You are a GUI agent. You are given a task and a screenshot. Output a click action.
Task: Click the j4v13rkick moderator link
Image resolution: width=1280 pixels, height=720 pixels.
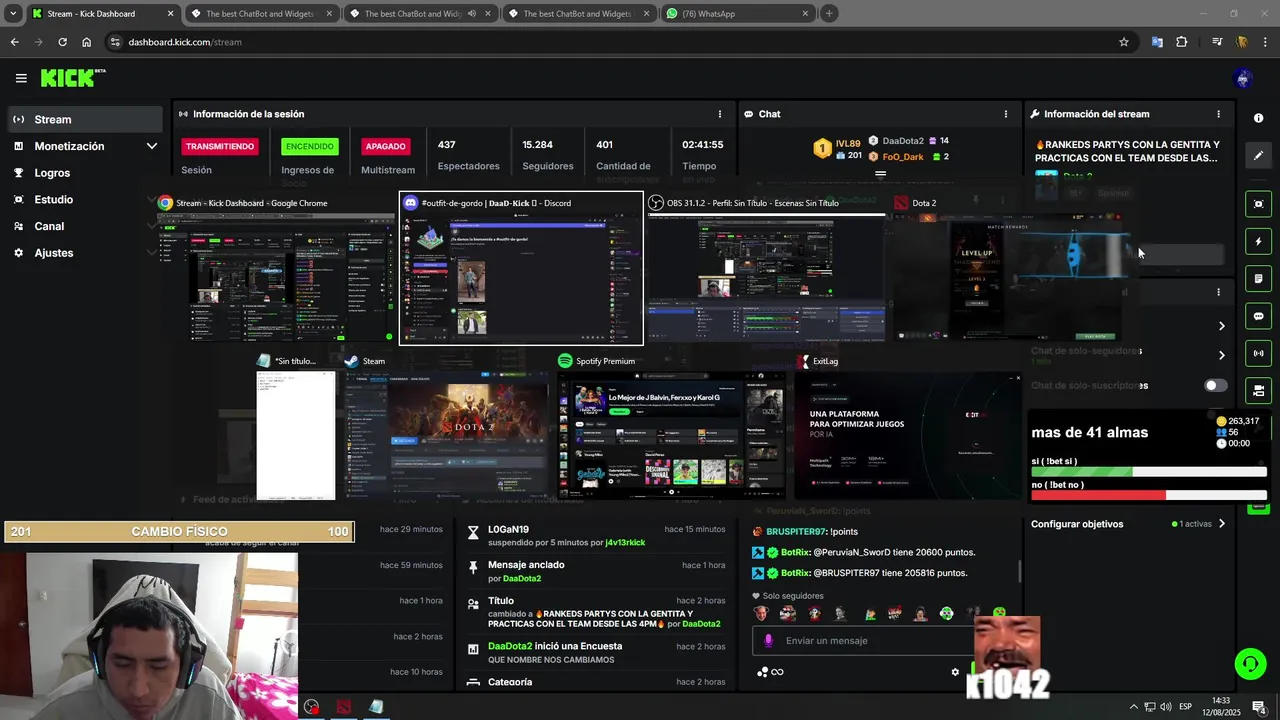(x=625, y=543)
